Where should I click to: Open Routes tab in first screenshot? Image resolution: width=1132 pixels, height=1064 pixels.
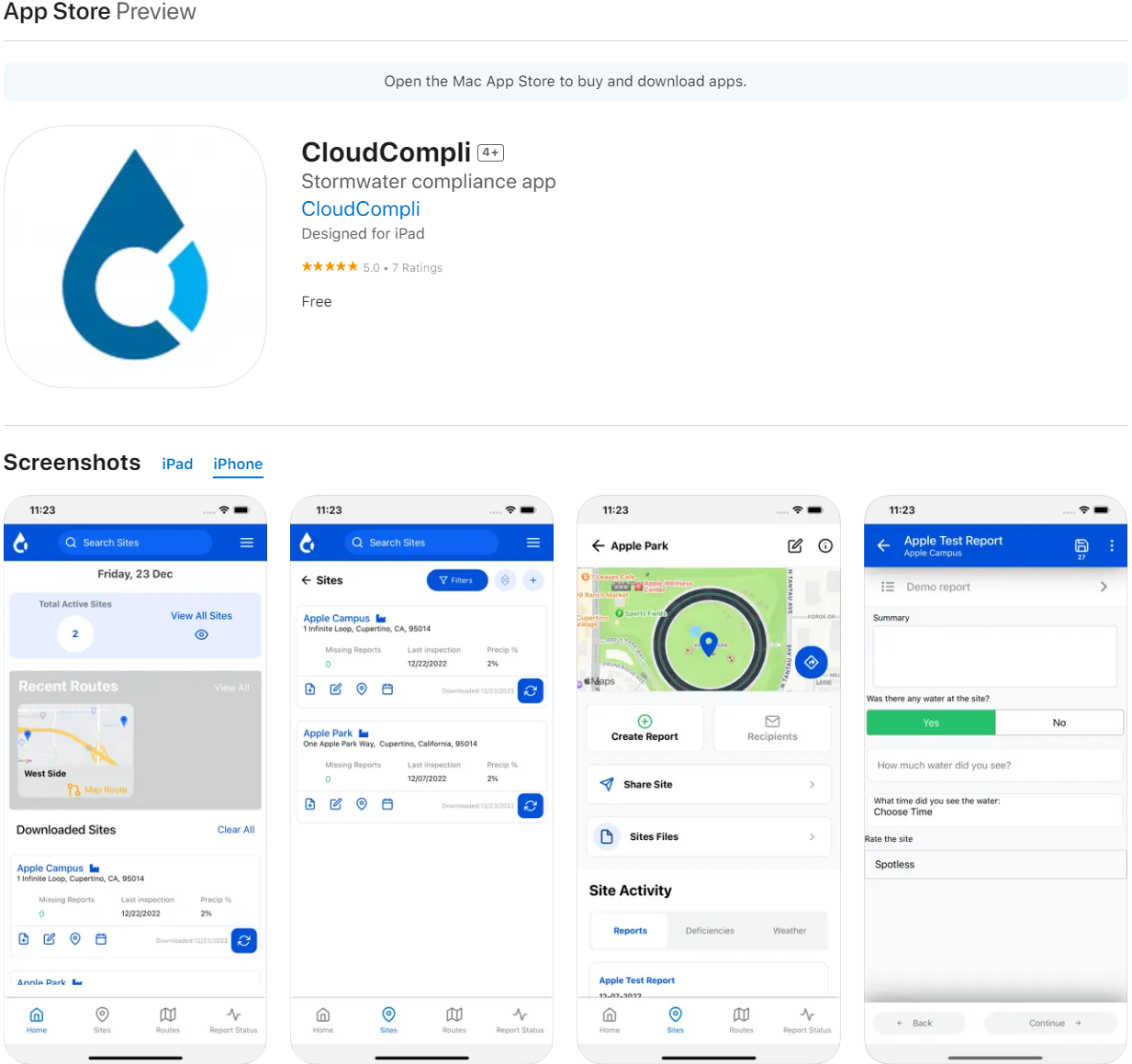pos(168,1019)
